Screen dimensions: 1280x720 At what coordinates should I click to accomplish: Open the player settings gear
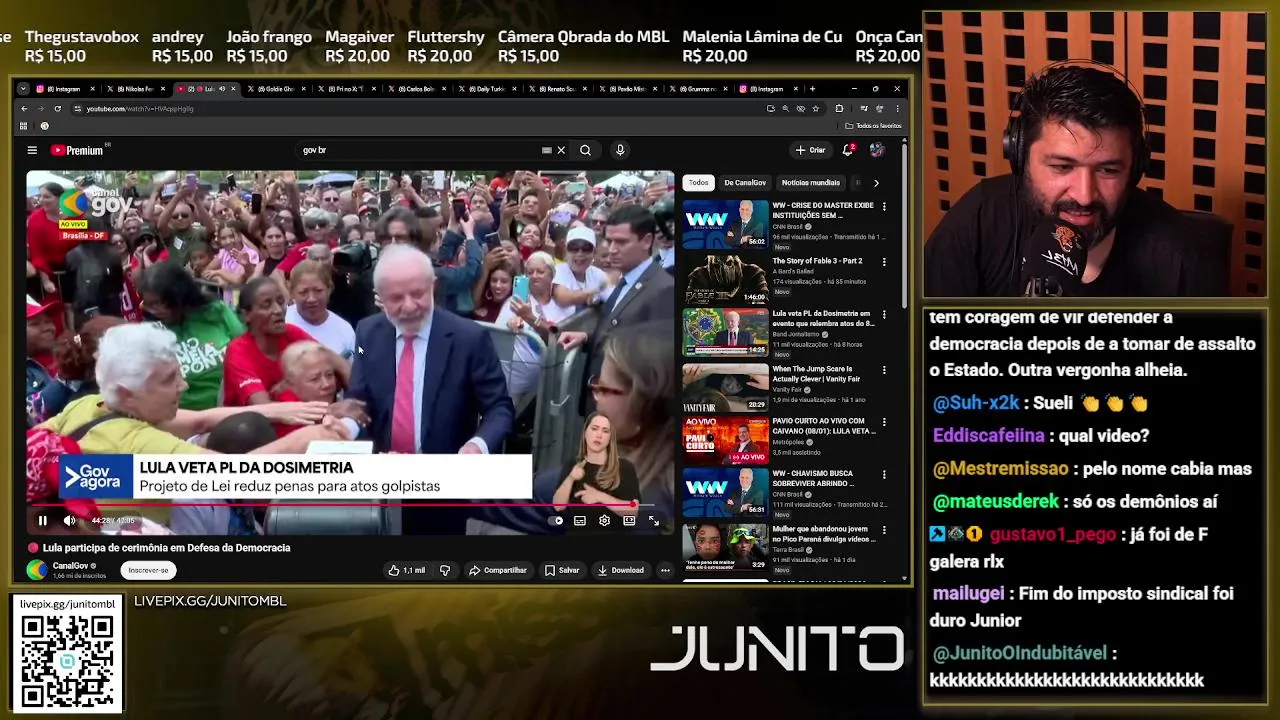(x=604, y=520)
